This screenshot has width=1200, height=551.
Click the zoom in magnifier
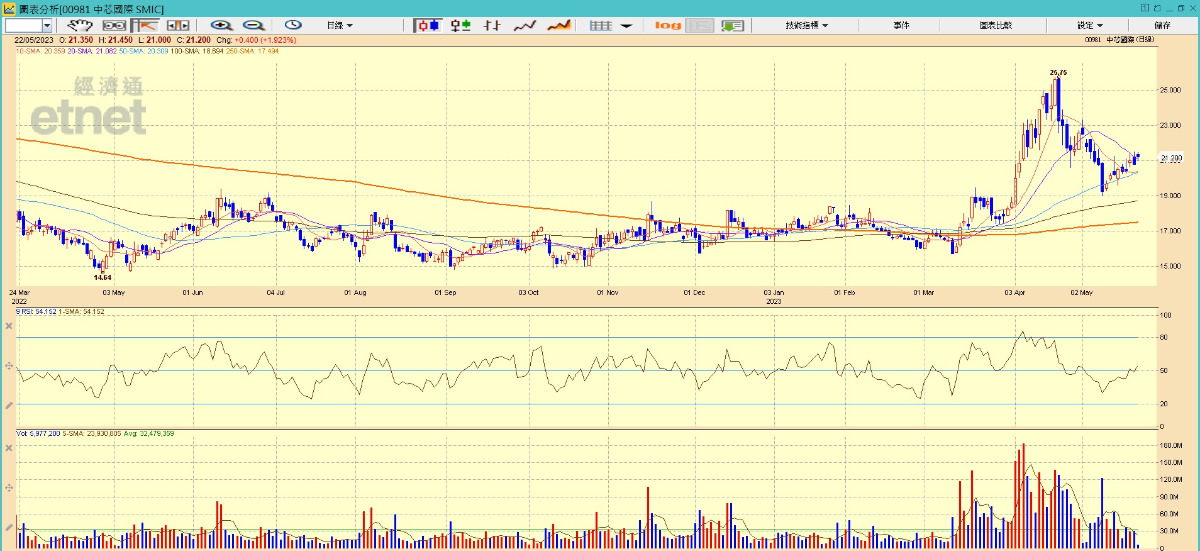pos(221,25)
